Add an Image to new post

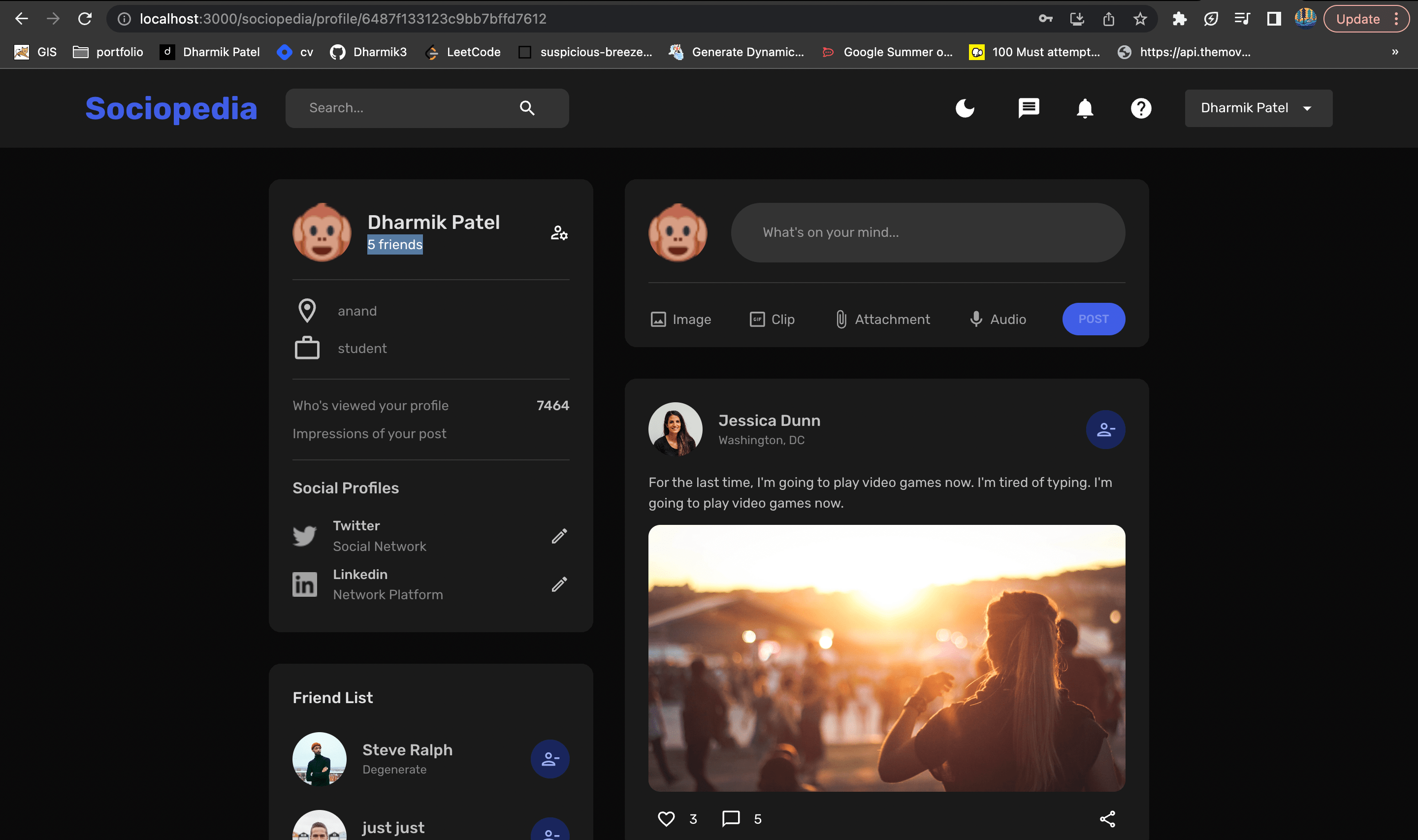[x=680, y=319]
